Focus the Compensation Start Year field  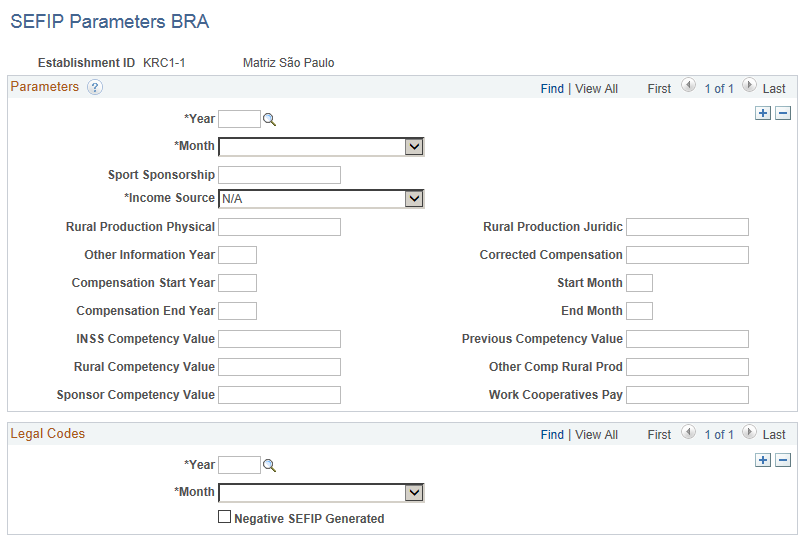pos(238,283)
